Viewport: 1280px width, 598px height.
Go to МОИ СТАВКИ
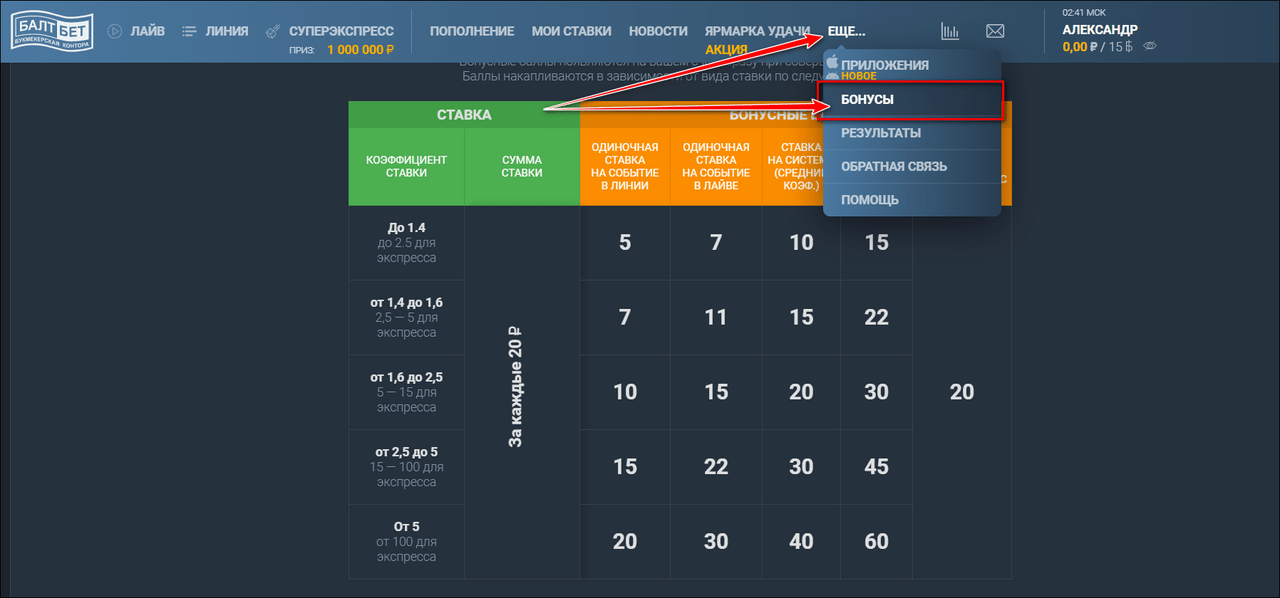point(571,31)
